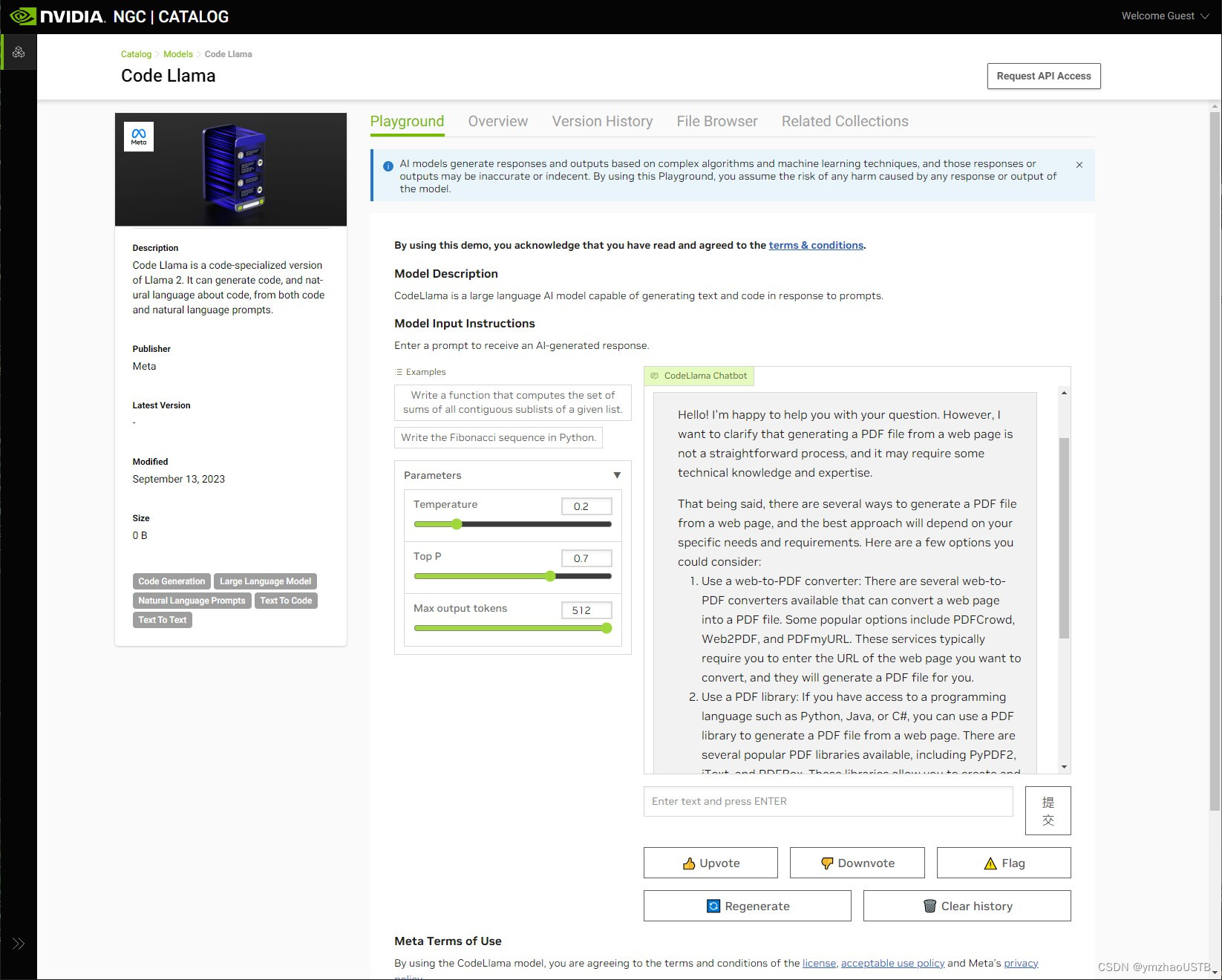Screen dimensions: 1222x980
Task: Dismiss the blue info banner
Action: point(1079,165)
